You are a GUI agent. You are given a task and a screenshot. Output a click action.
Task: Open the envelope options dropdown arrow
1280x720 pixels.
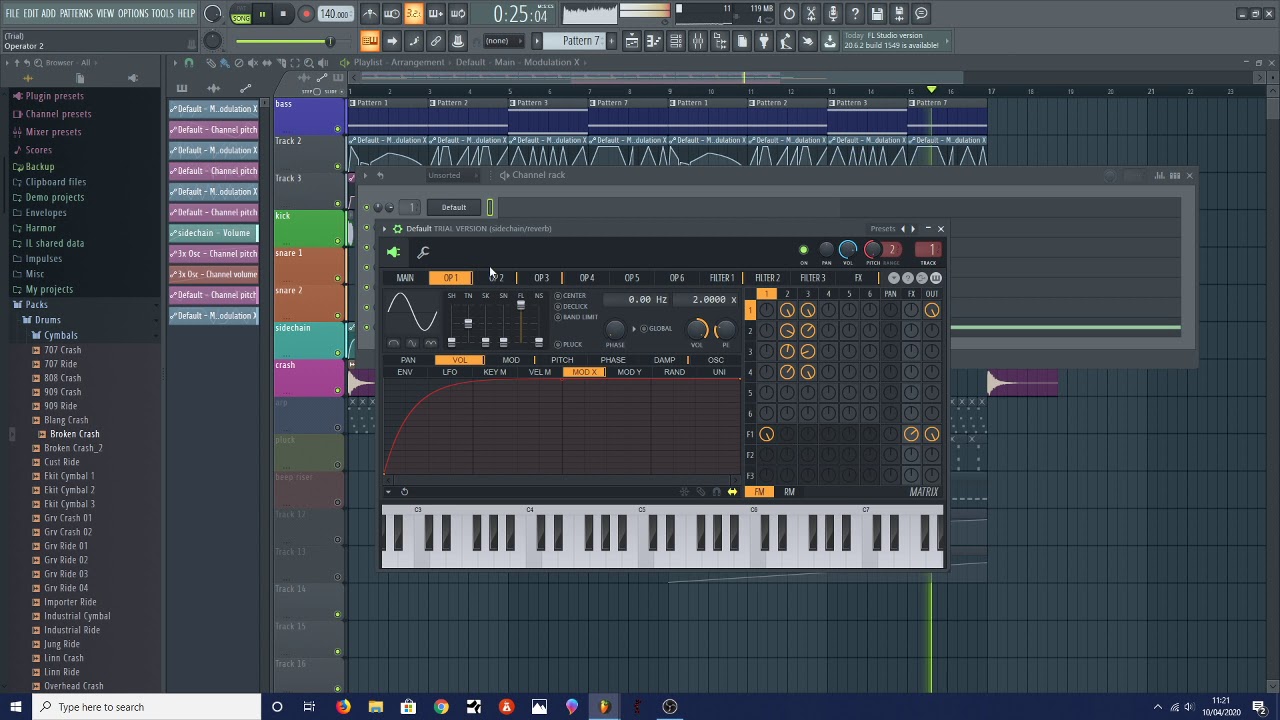click(x=388, y=492)
